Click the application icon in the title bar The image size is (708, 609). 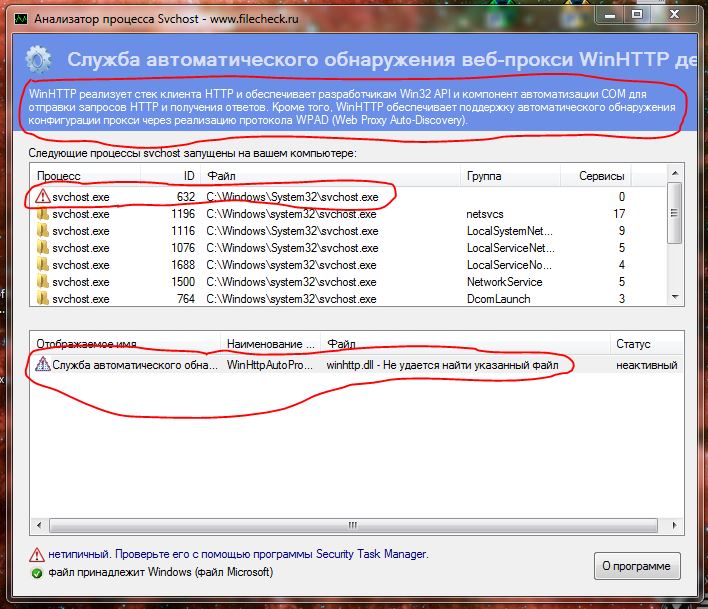coord(21,19)
